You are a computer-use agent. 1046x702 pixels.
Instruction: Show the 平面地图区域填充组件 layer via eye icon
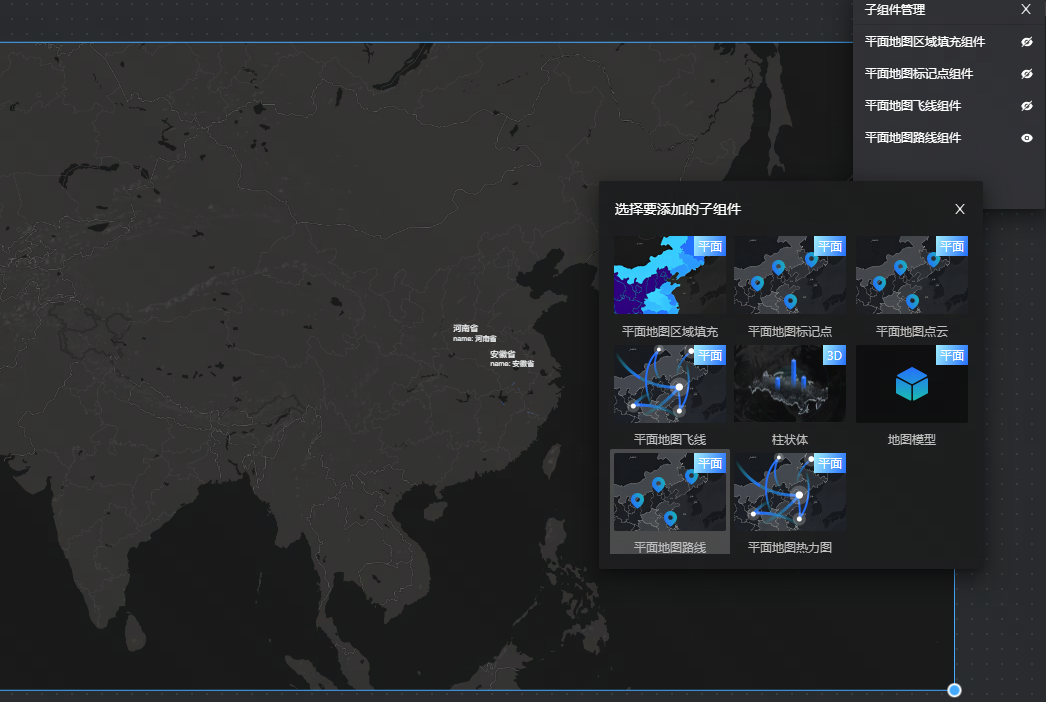1026,42
